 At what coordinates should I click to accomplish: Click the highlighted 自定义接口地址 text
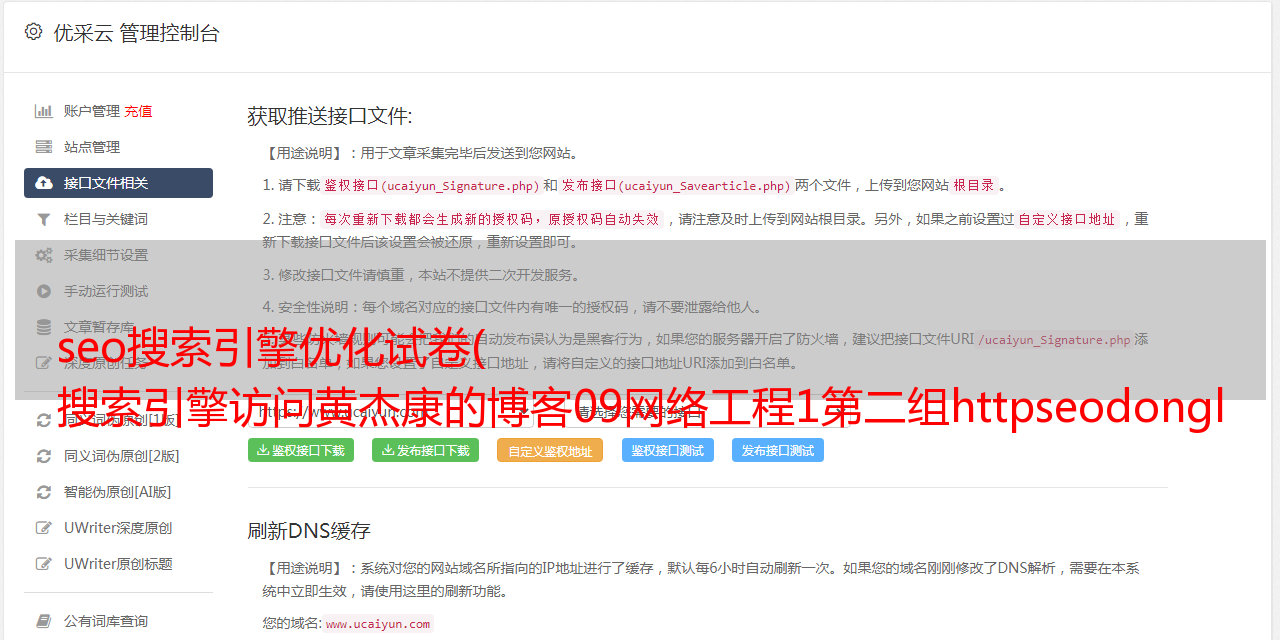(1067, 219)
